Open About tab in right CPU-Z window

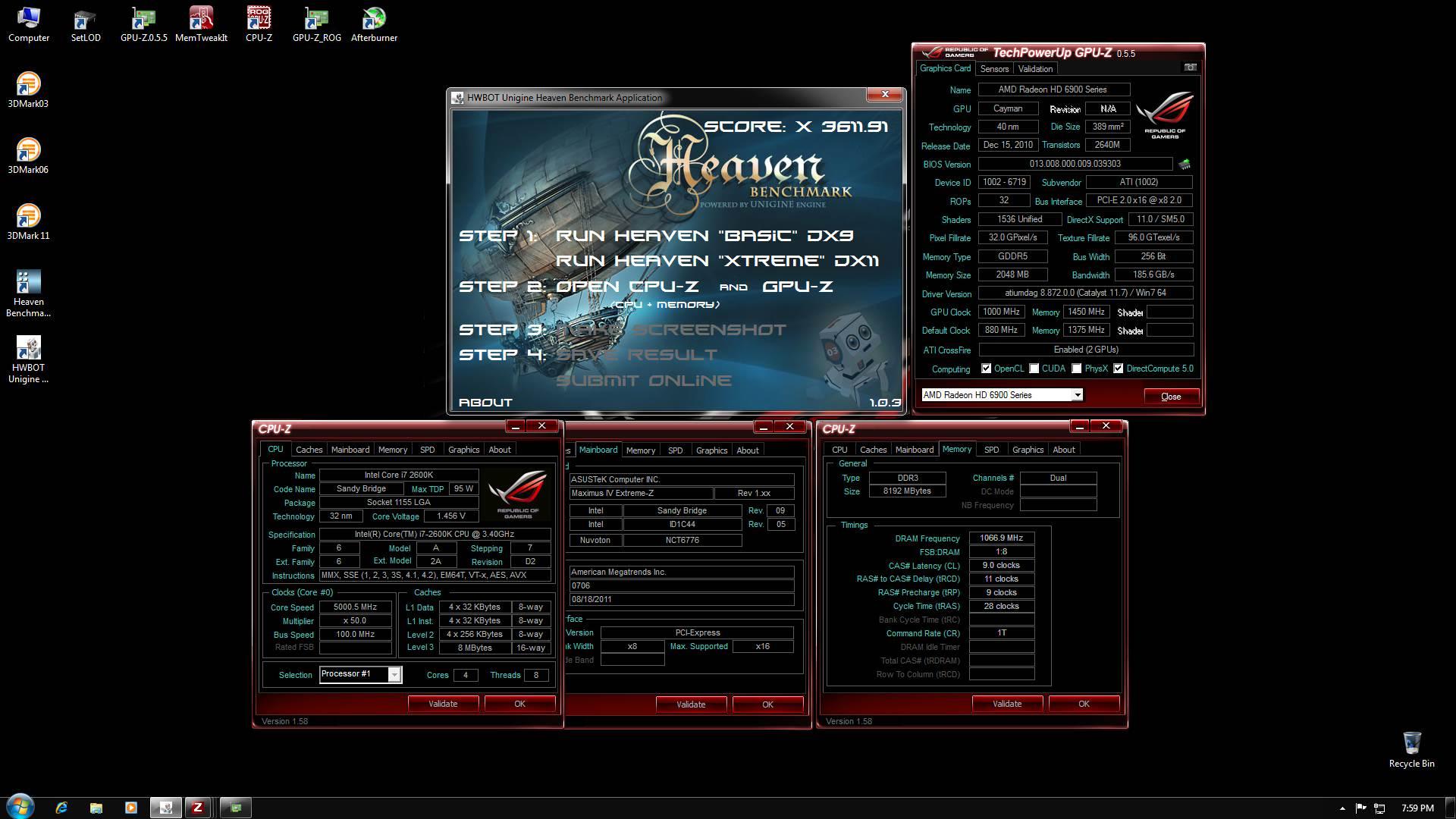[1063, 450]
